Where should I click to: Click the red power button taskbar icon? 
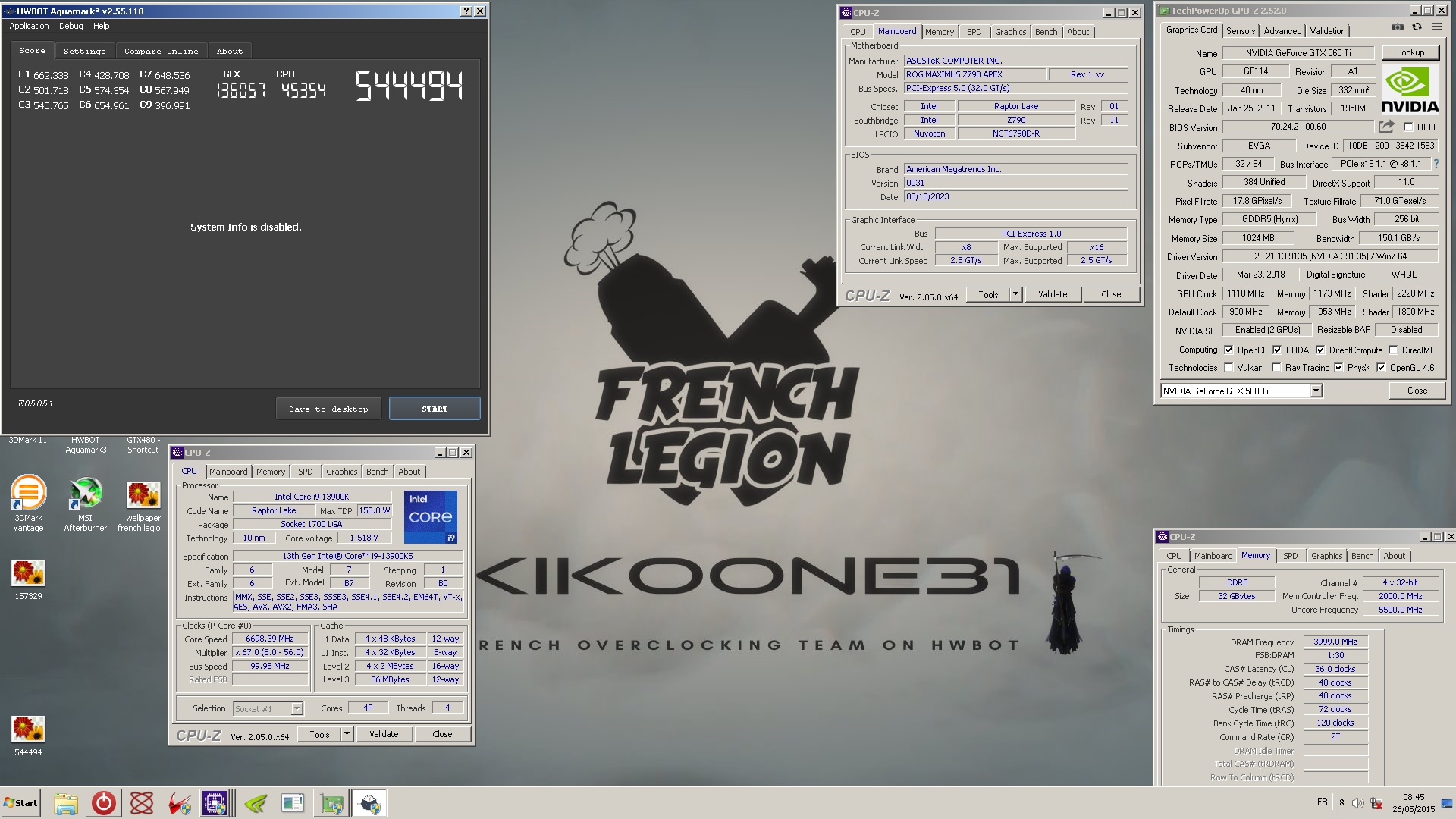[104, 803]
